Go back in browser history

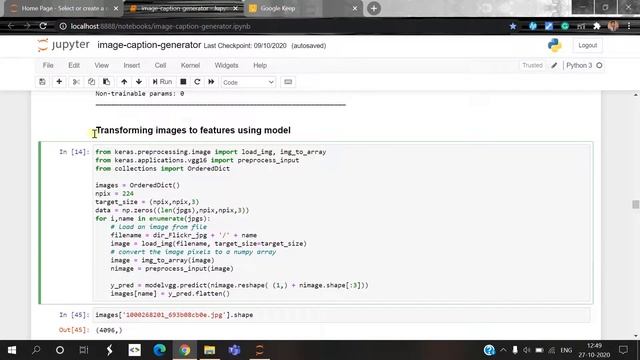[11, 26]
